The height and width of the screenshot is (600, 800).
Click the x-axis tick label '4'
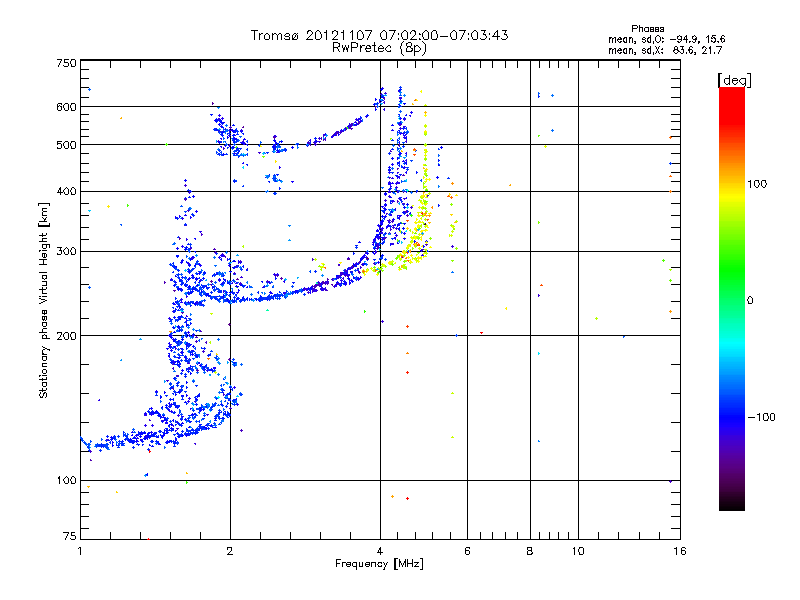pyautogui.click(x=380, y=551)
